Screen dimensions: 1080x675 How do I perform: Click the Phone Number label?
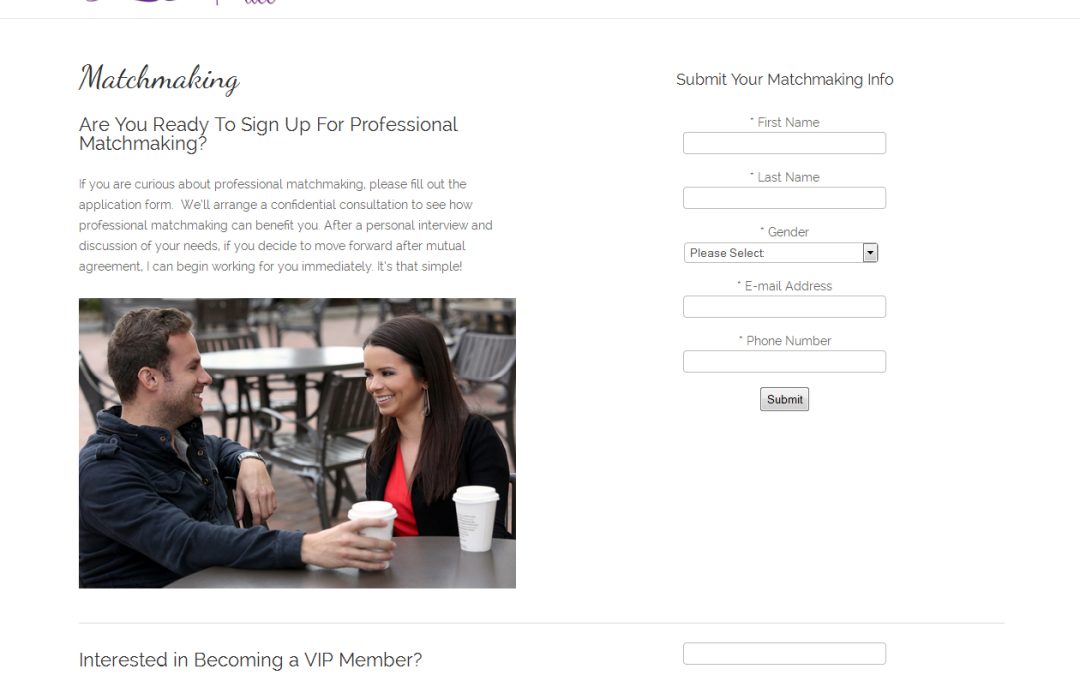click(785, 341)
